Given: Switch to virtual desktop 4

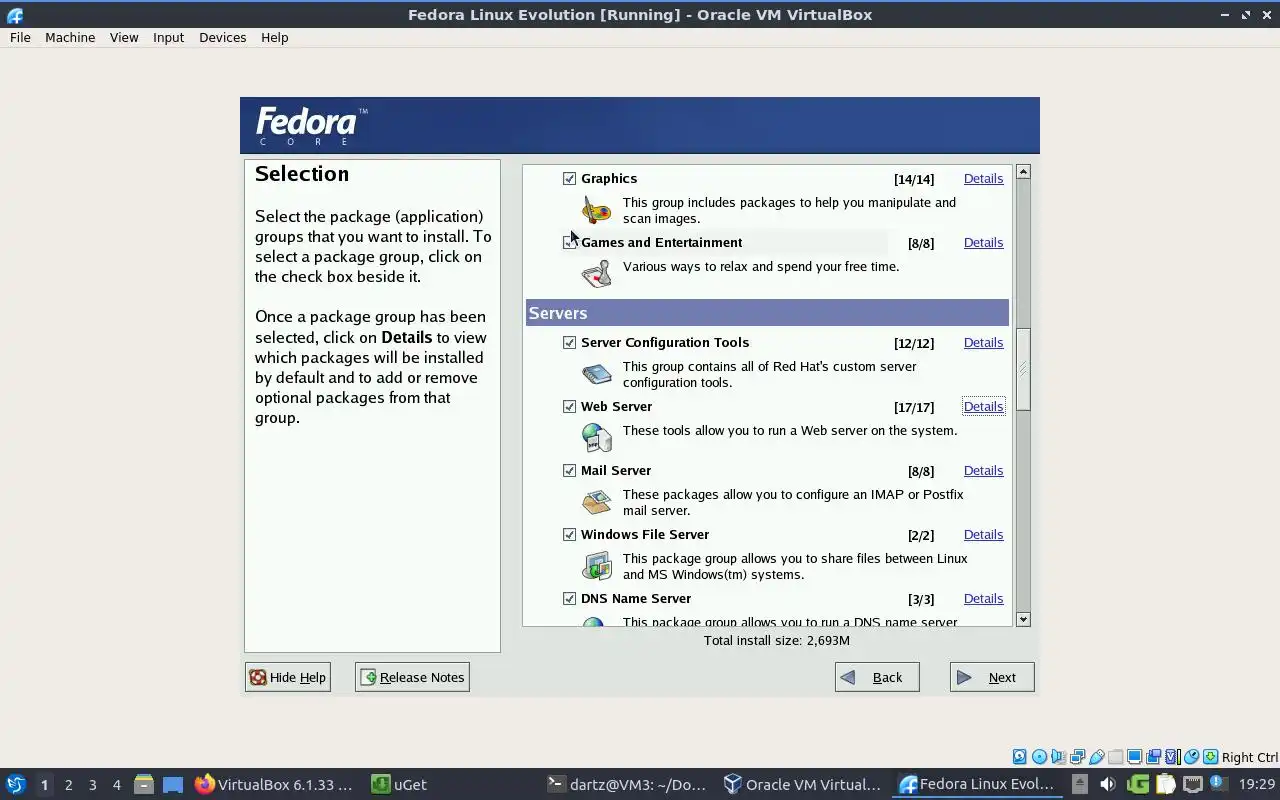Looking at the screenshot, I should 116,785.
